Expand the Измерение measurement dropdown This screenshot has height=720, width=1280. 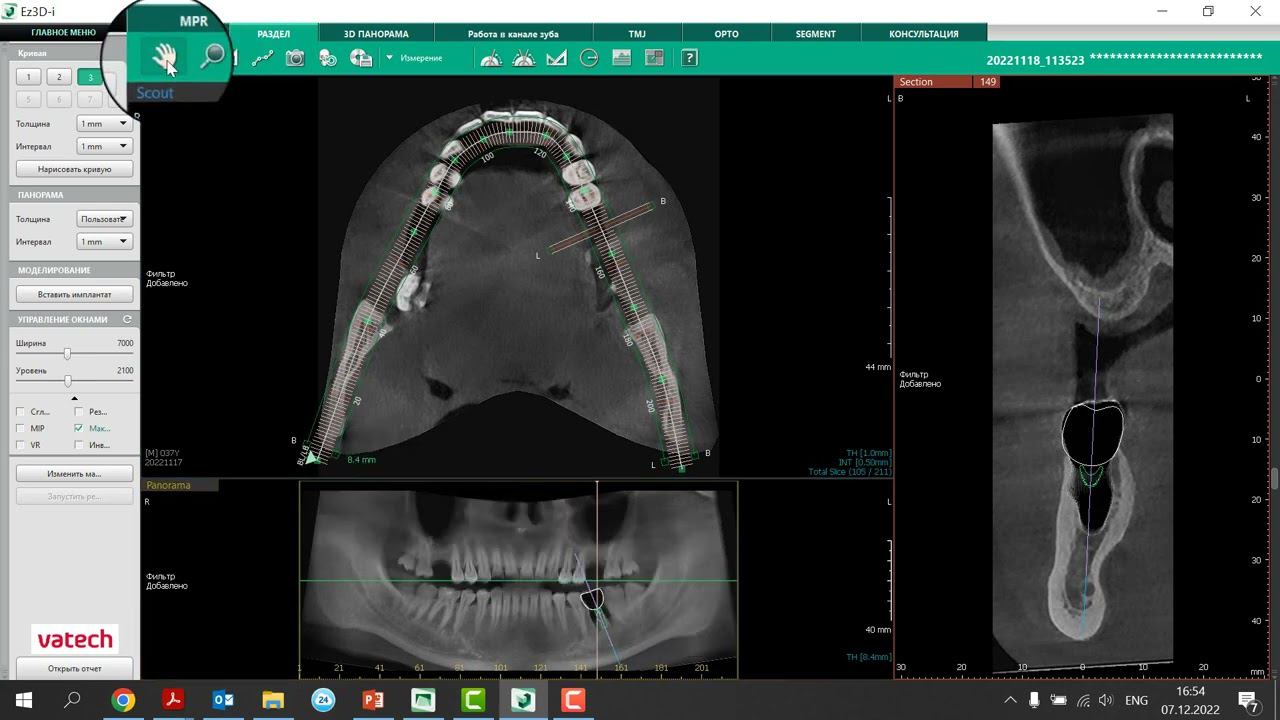pos(389,58)
